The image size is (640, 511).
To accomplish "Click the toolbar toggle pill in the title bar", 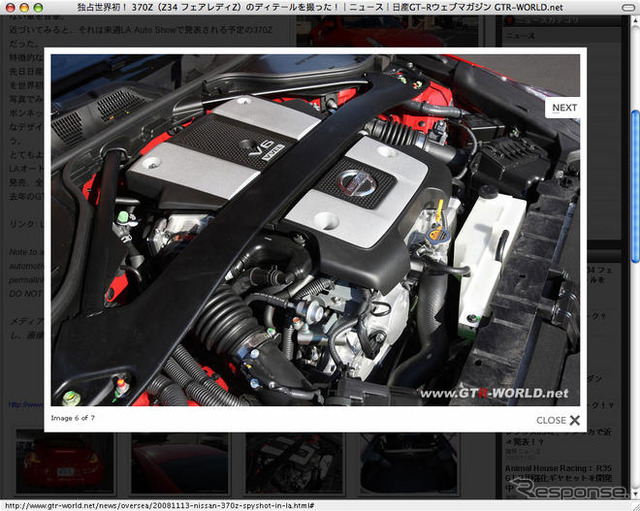I will click(628, 7).
